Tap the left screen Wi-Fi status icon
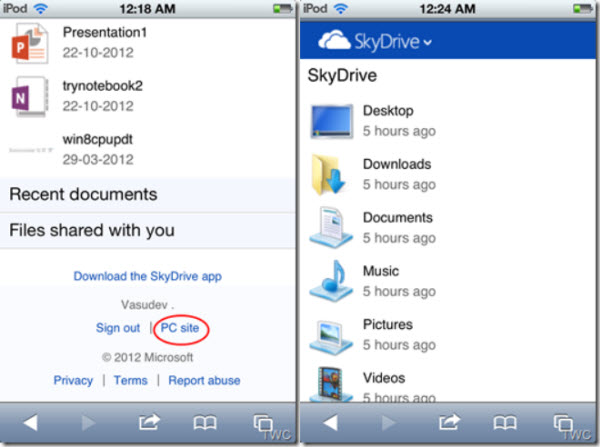 pyautogui.click(x=41, y=8)
